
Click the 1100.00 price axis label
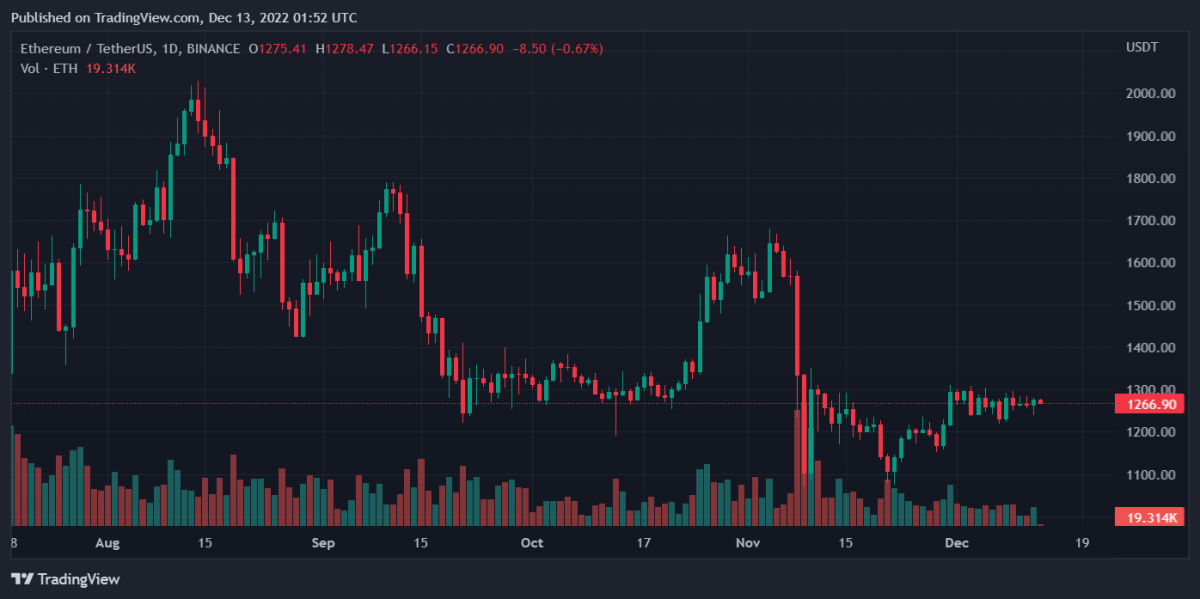pyautogui.click(x=1149, y=475)
